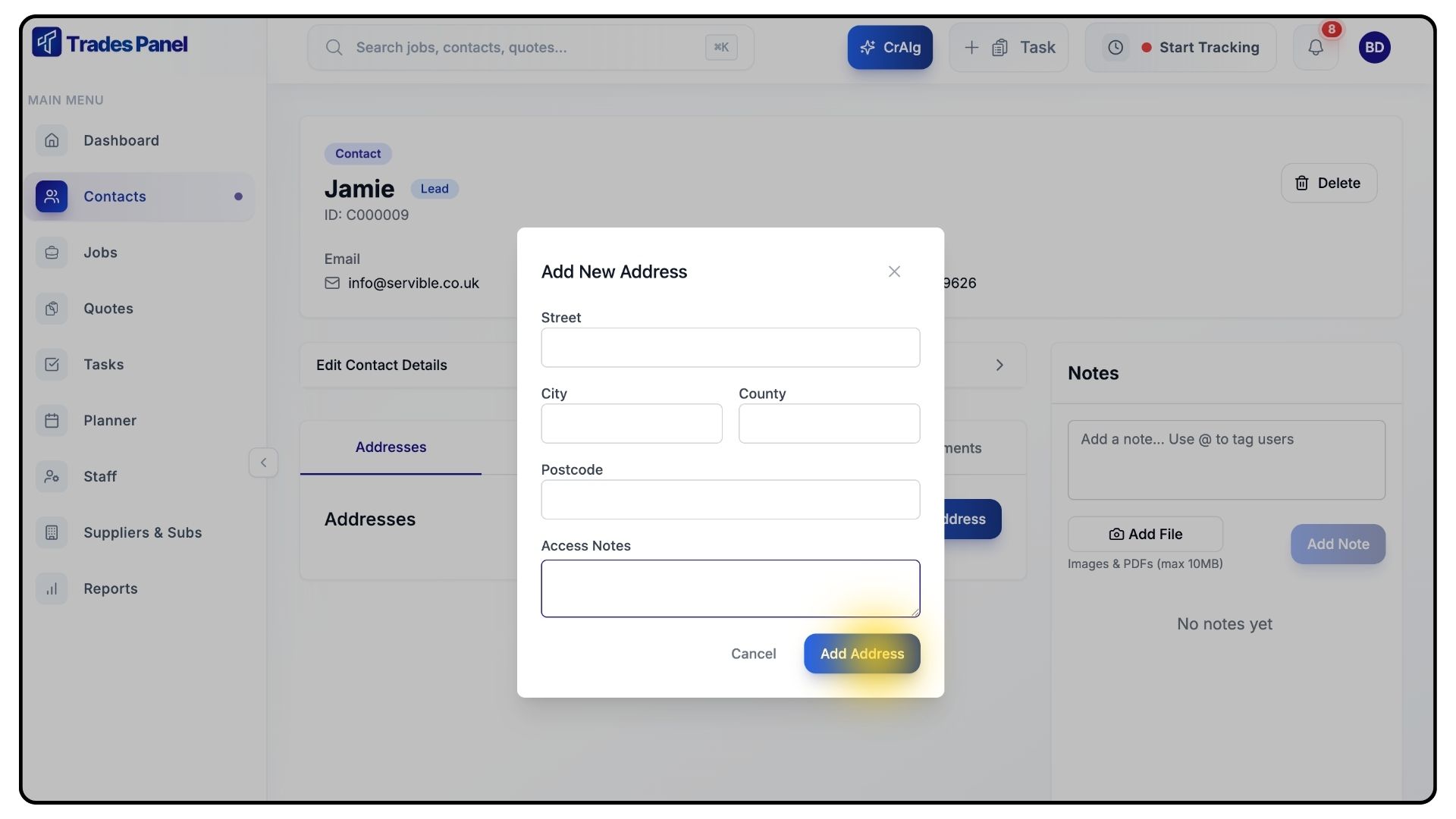
Task: Select Contacts in the main menu
Action: [x=115, y=196]
